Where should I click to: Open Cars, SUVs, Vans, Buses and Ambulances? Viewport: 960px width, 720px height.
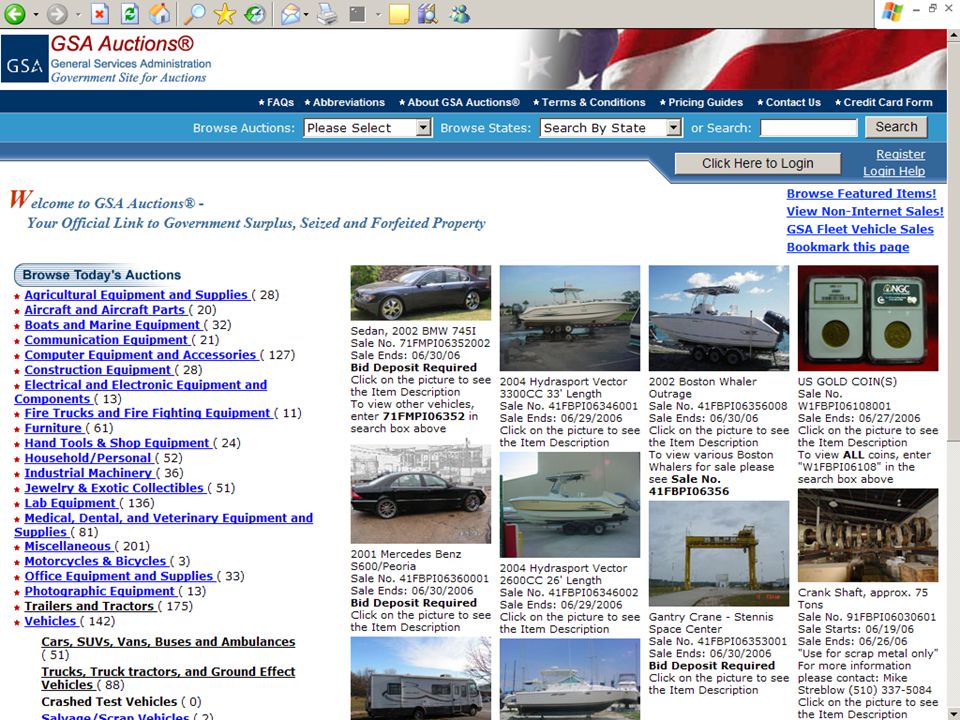[x=168, y=642]
